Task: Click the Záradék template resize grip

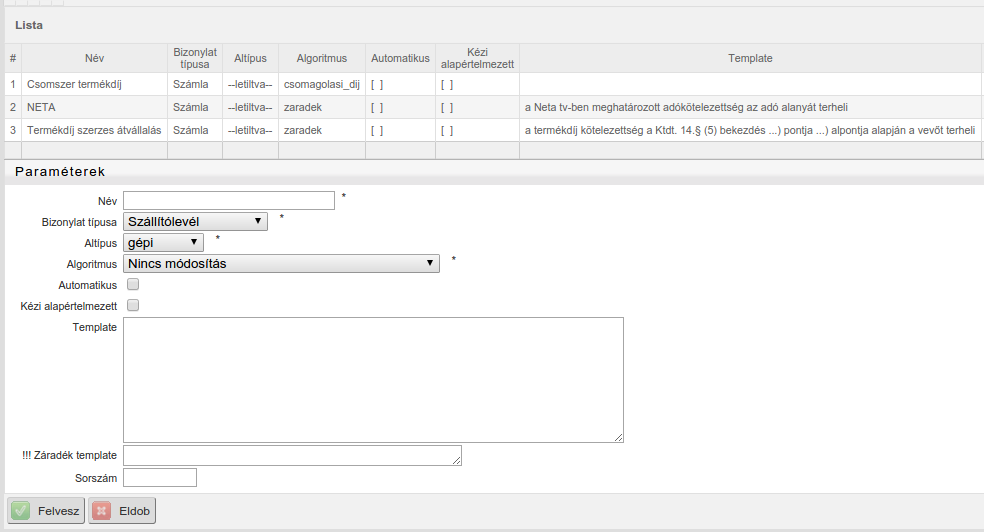Action: tap(457, 460)
